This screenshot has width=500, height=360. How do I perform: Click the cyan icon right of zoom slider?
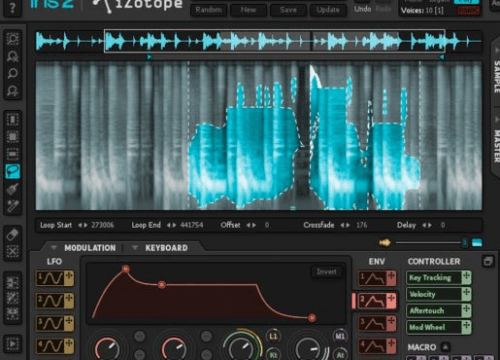click(477, 243)
